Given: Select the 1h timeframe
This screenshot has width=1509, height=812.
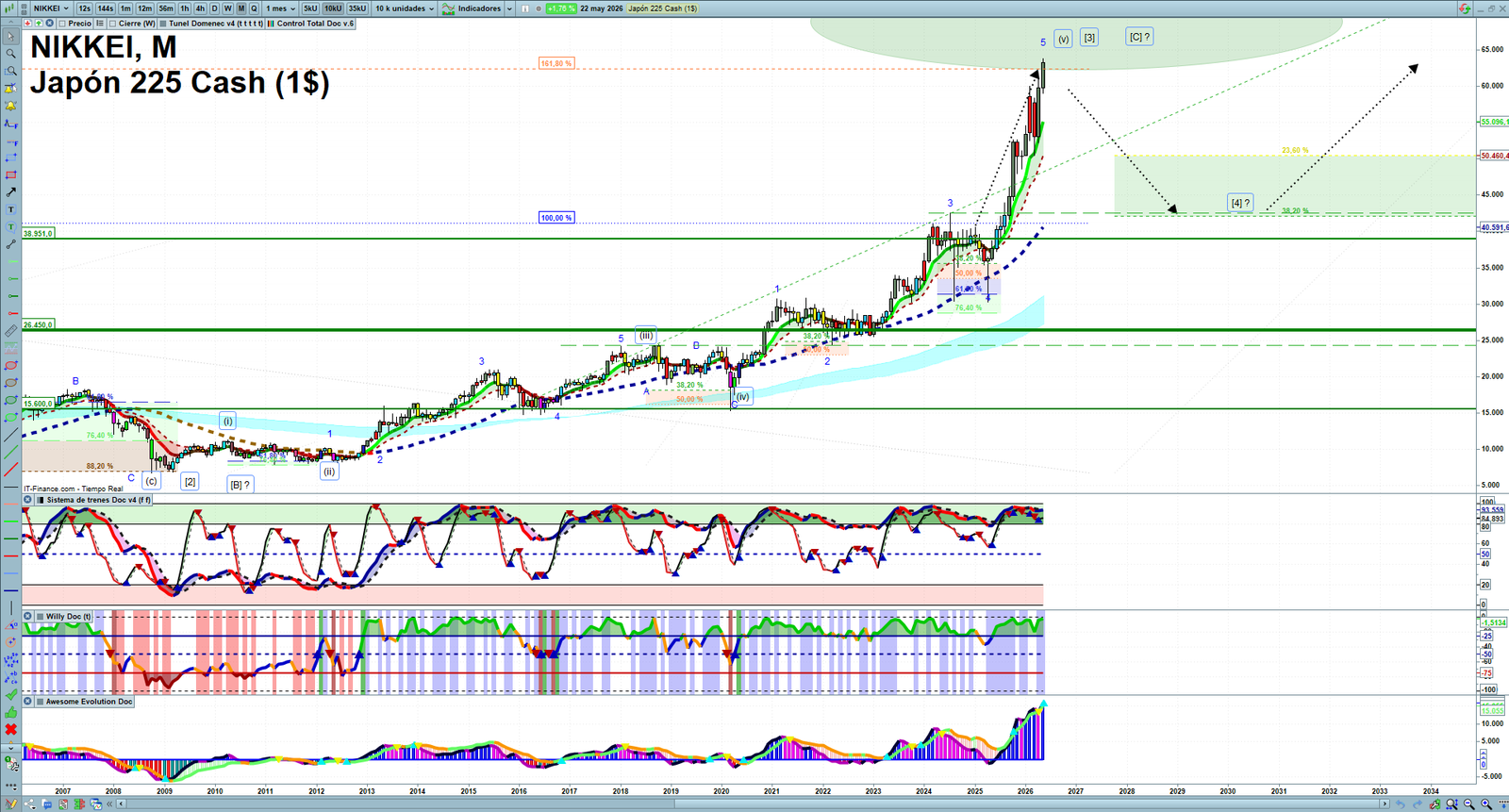Looking at the screenshot, I should coord(185,8).
